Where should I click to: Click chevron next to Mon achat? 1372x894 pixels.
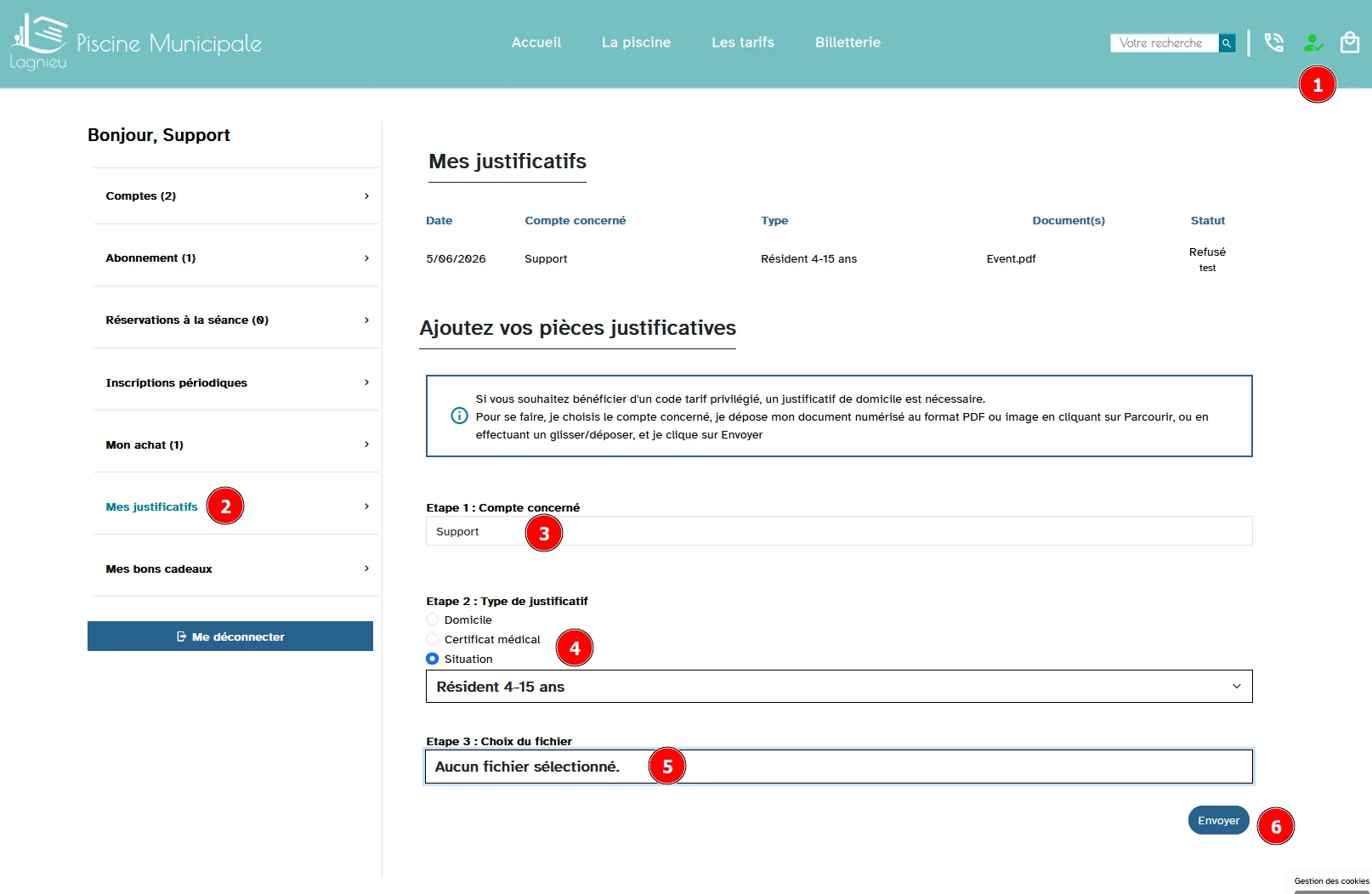[x=366, y=444]
